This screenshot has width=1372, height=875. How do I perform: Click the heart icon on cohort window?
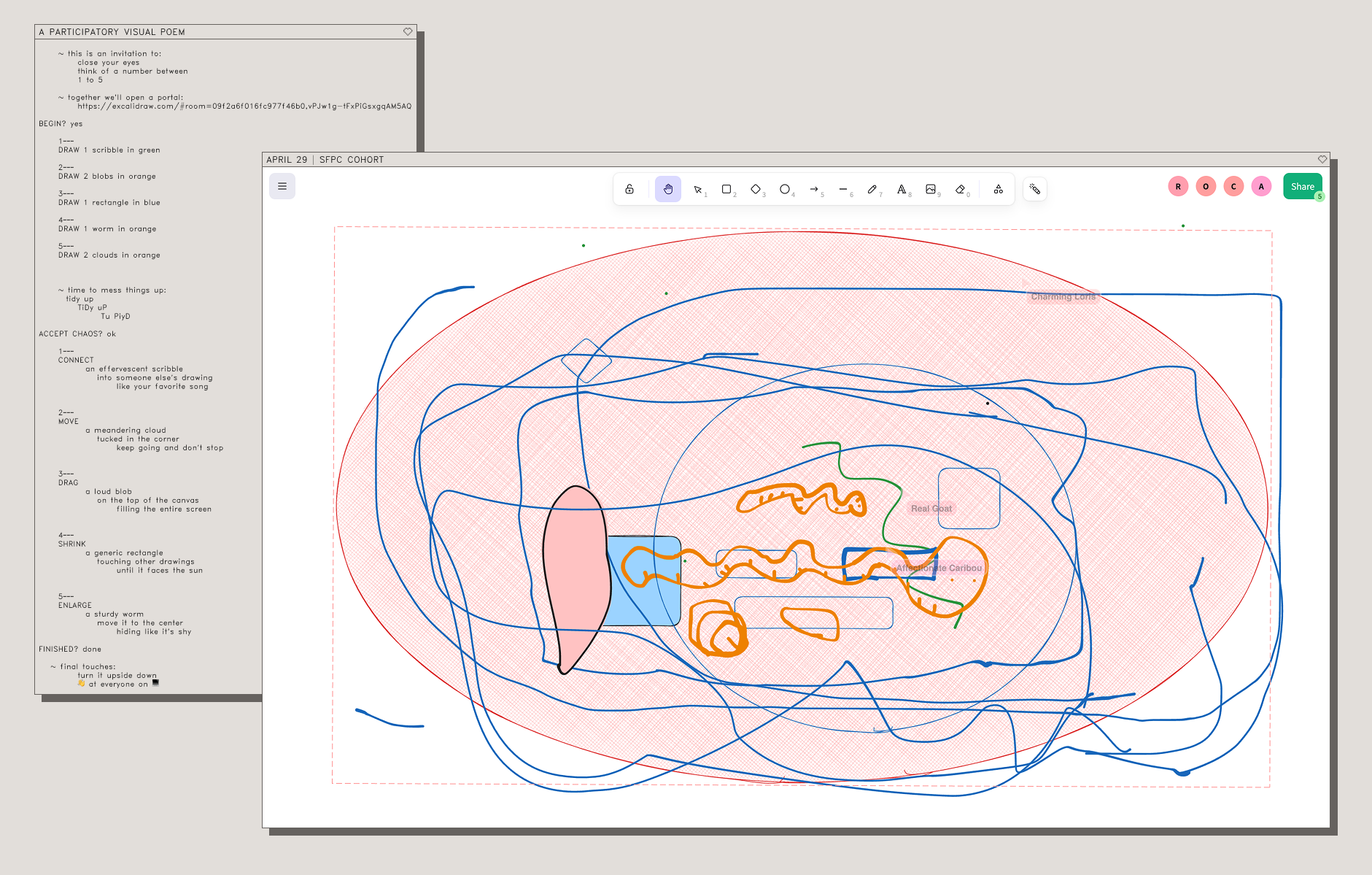click(1322, 159)
